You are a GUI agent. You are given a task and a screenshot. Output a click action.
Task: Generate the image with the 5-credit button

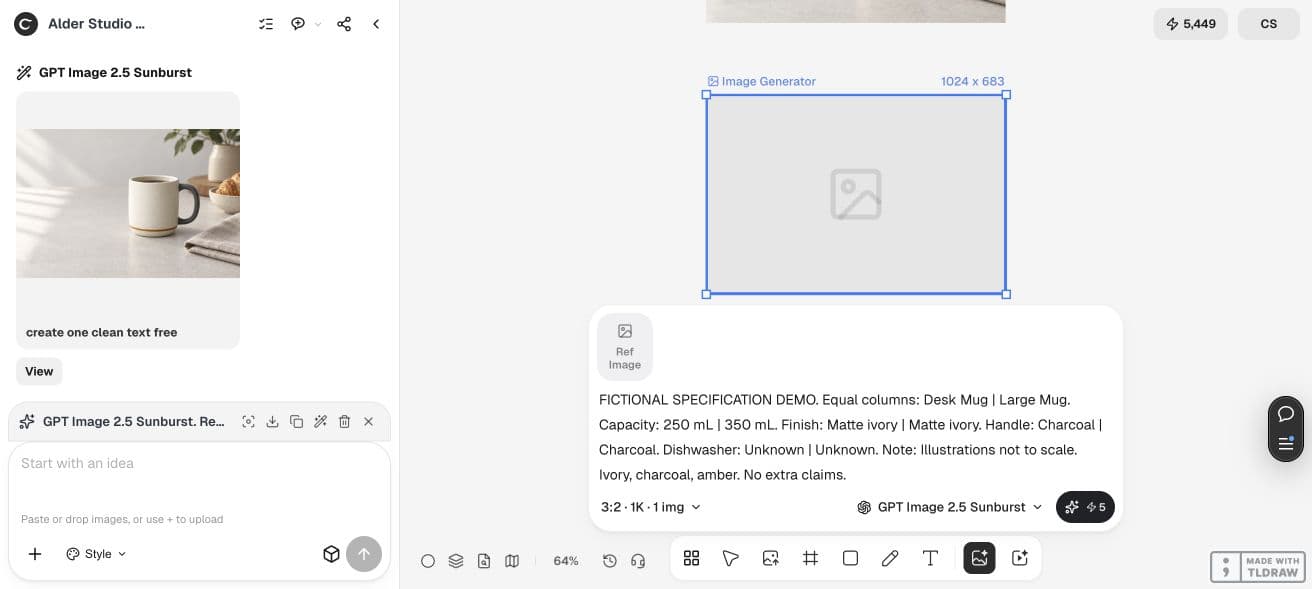pyautogui.click(x=1085, y=507)
